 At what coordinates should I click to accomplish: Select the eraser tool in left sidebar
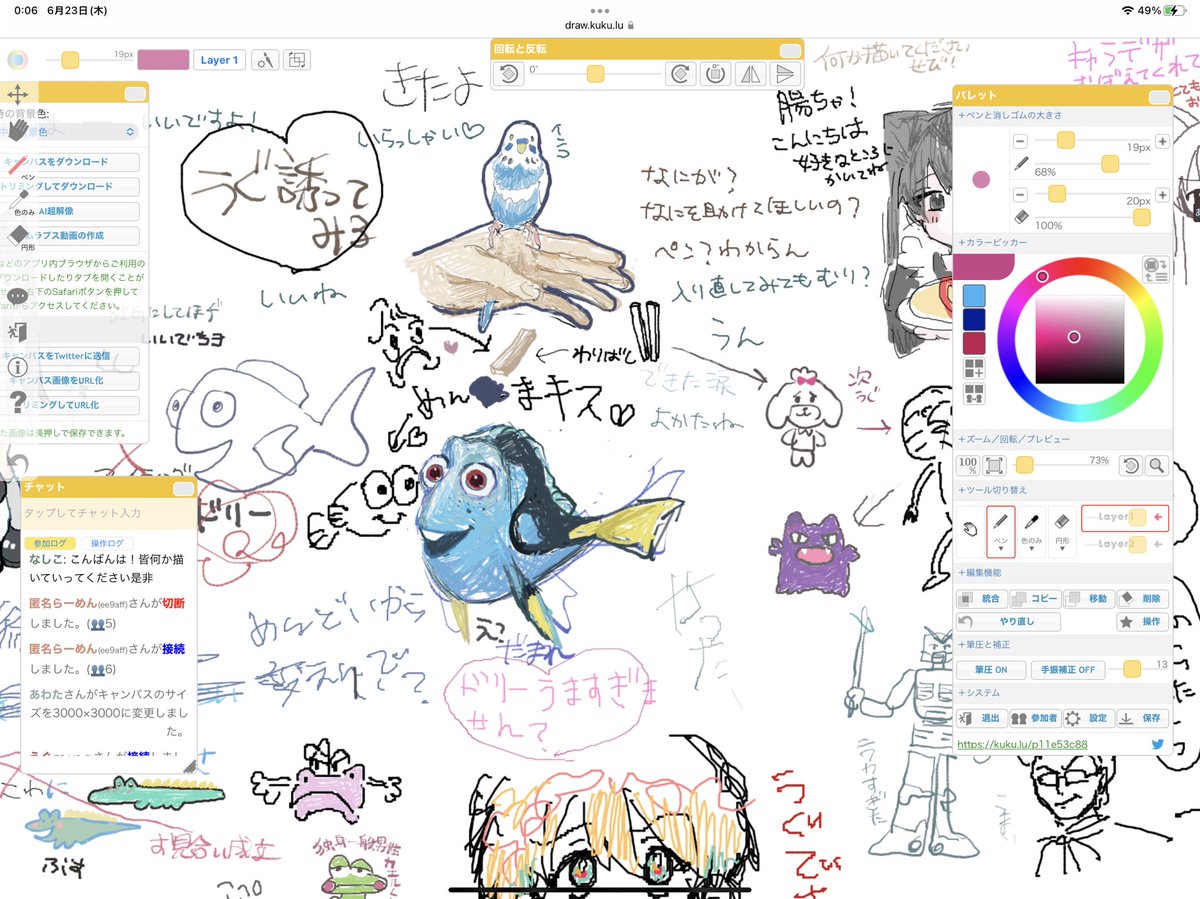tap(19, 235)
